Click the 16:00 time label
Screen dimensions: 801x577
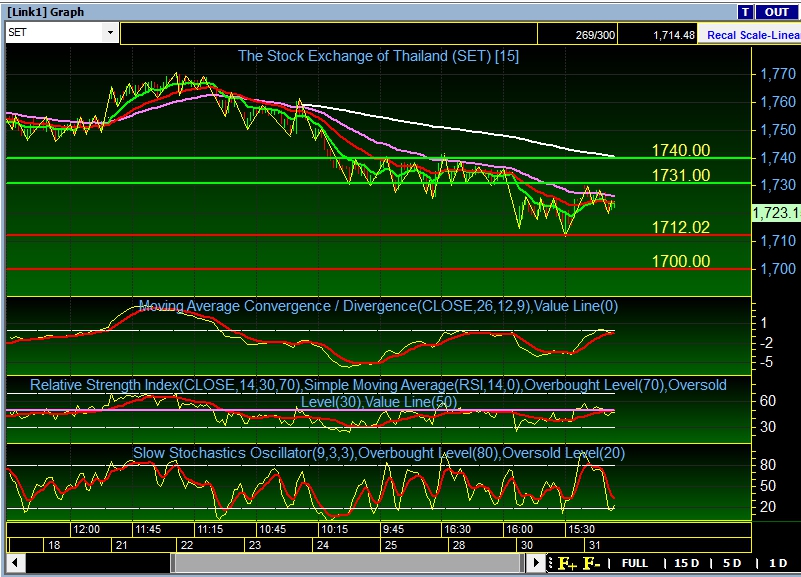(x=519, y=530)
